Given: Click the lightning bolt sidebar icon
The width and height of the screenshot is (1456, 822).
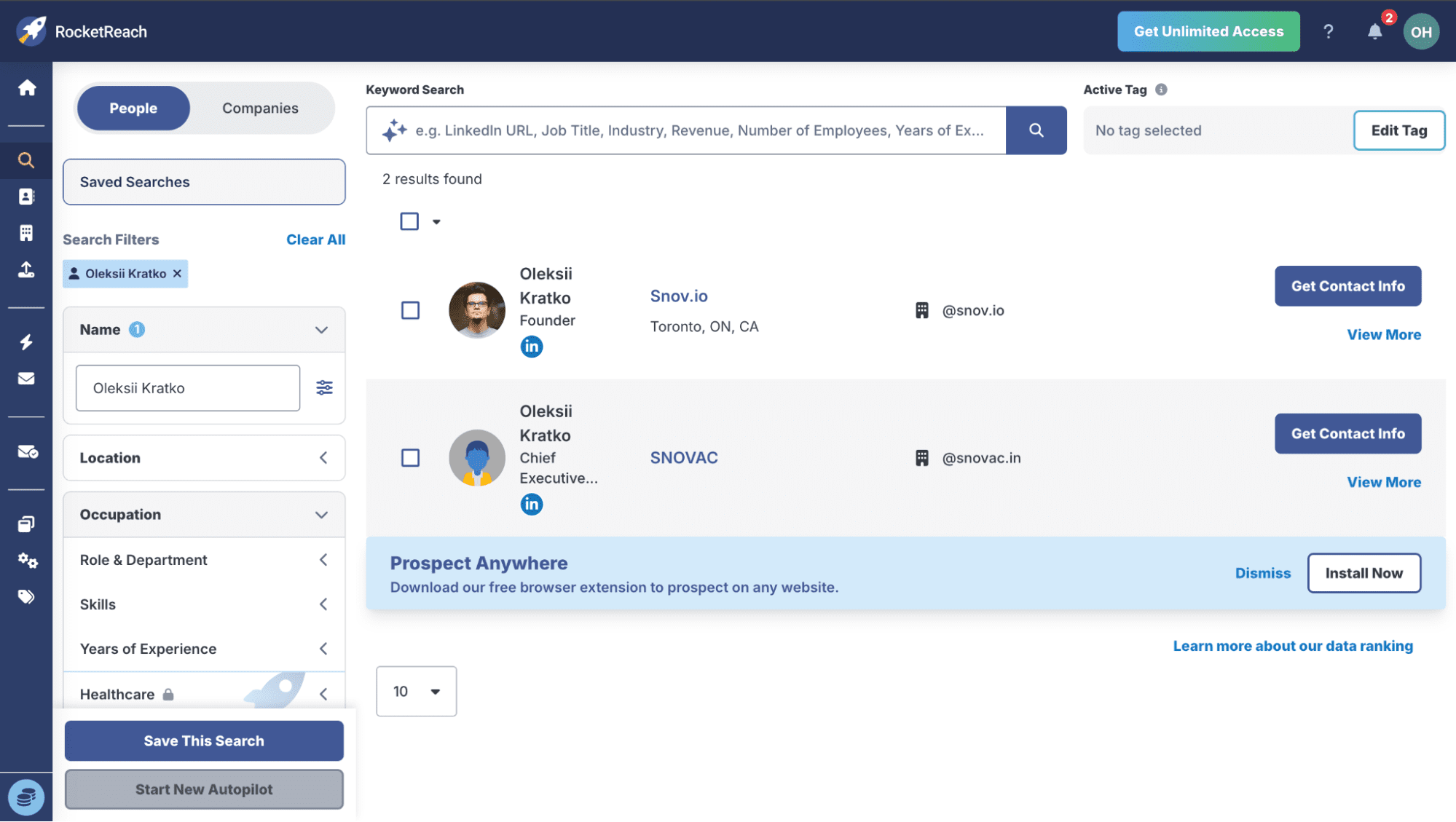Looking at the screenshot, I should 27,342.
